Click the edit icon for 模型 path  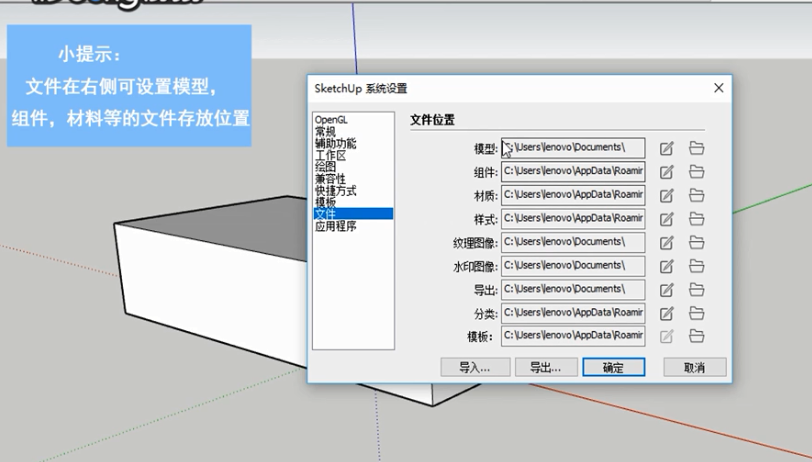[666, 148]
